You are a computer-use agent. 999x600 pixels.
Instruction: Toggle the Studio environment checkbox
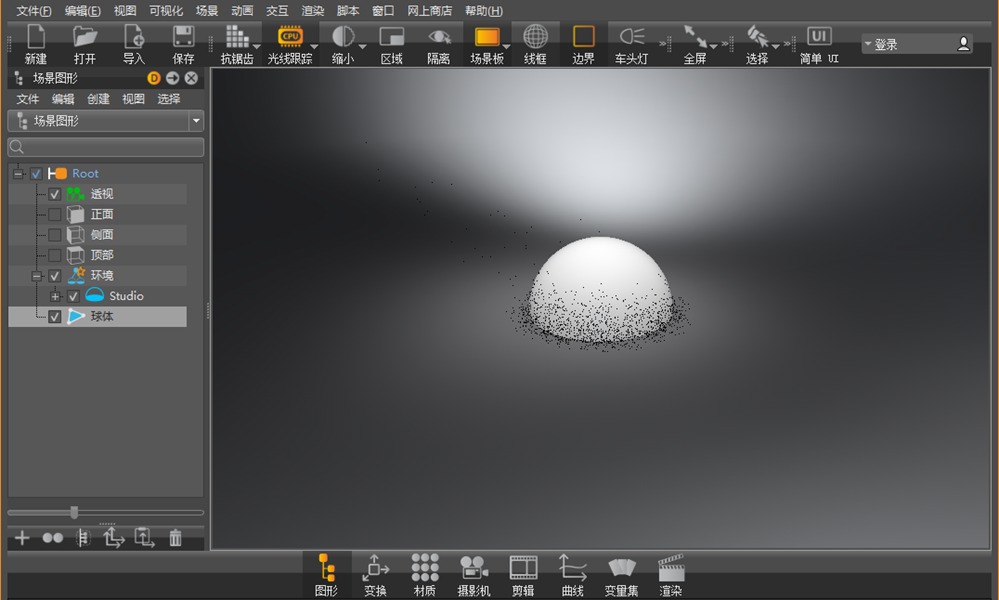pos(73,296)
